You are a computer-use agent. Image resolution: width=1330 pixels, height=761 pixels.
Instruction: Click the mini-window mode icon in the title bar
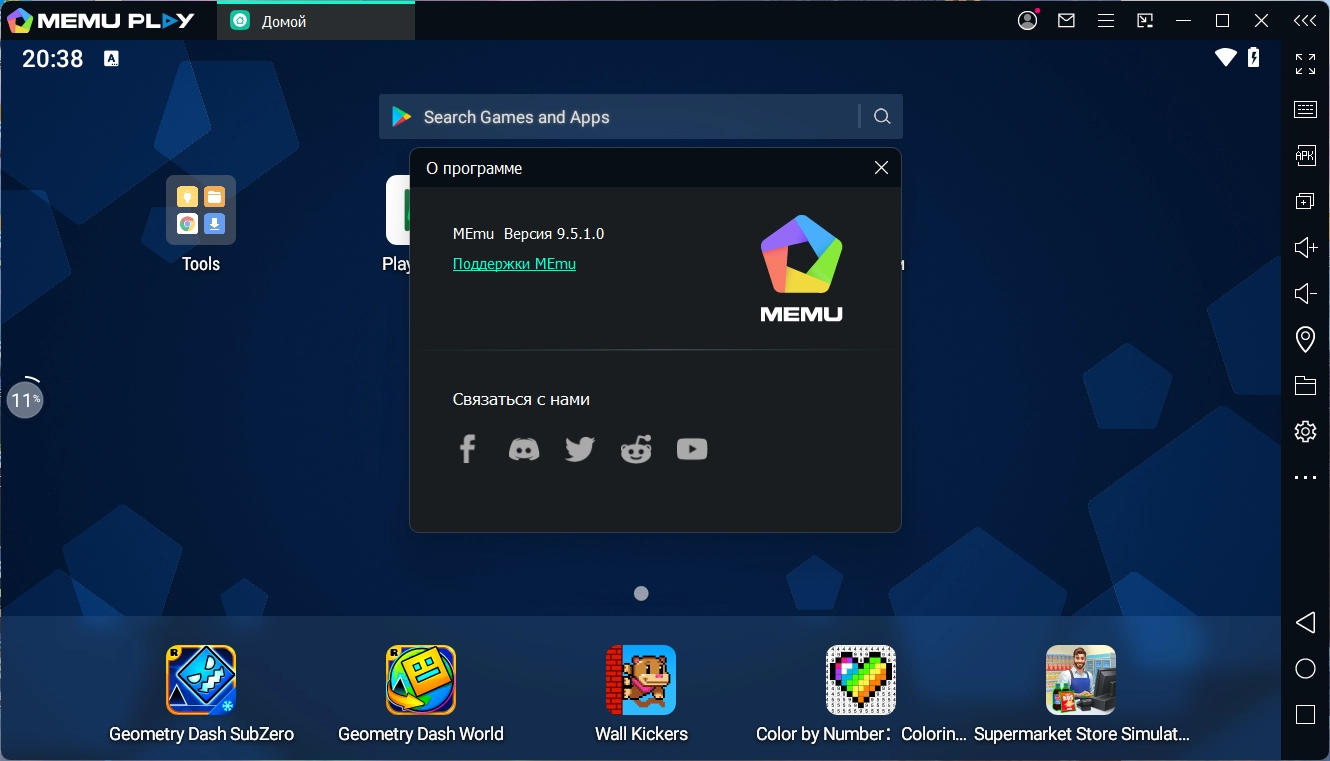(1145, 20)
